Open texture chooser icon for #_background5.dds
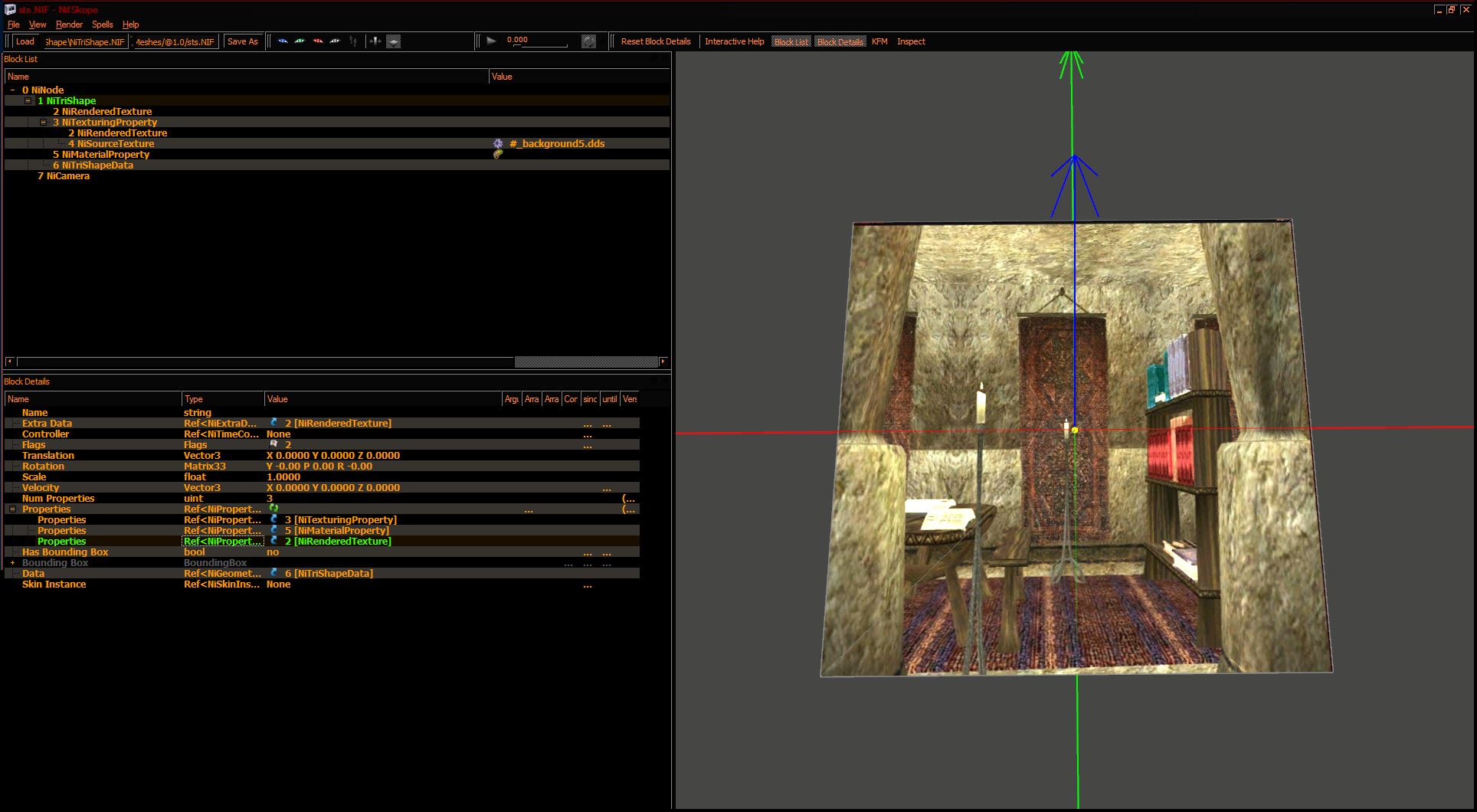Viewport: 1477px width, 812px height. 498,143
